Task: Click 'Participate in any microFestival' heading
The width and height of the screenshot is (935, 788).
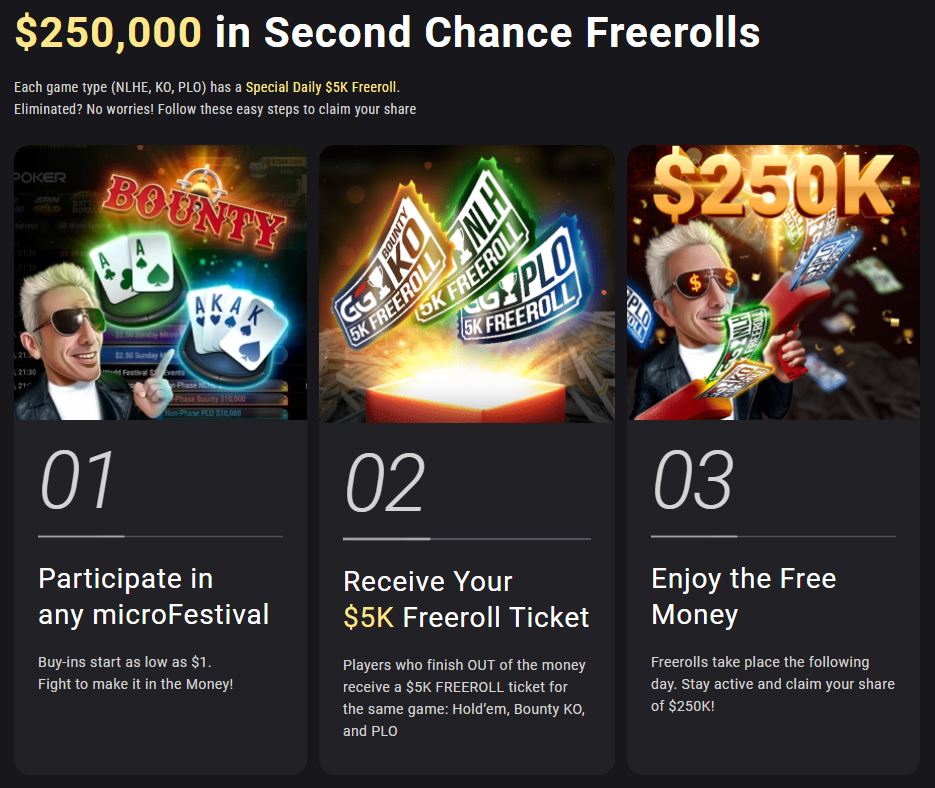Action: pos(153,597)
